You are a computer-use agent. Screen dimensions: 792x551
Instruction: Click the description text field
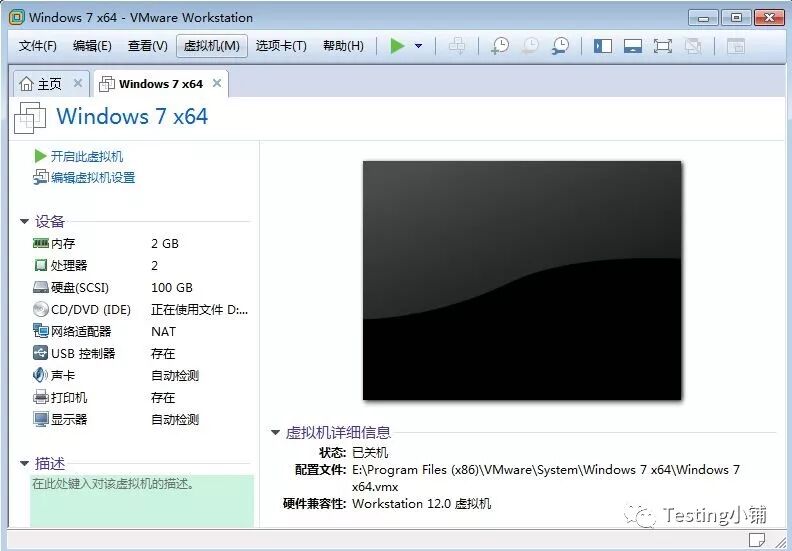coord(142,500)
